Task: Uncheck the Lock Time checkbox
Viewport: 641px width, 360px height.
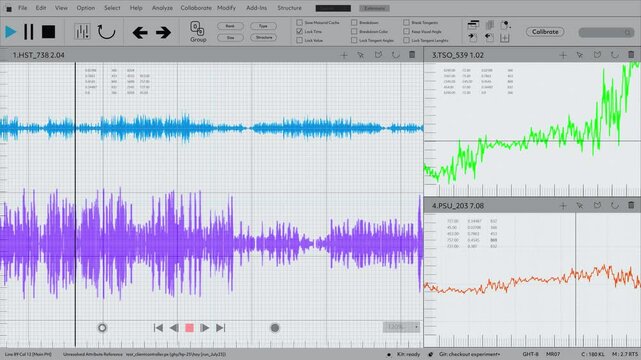Action: (x=299, y=31)
